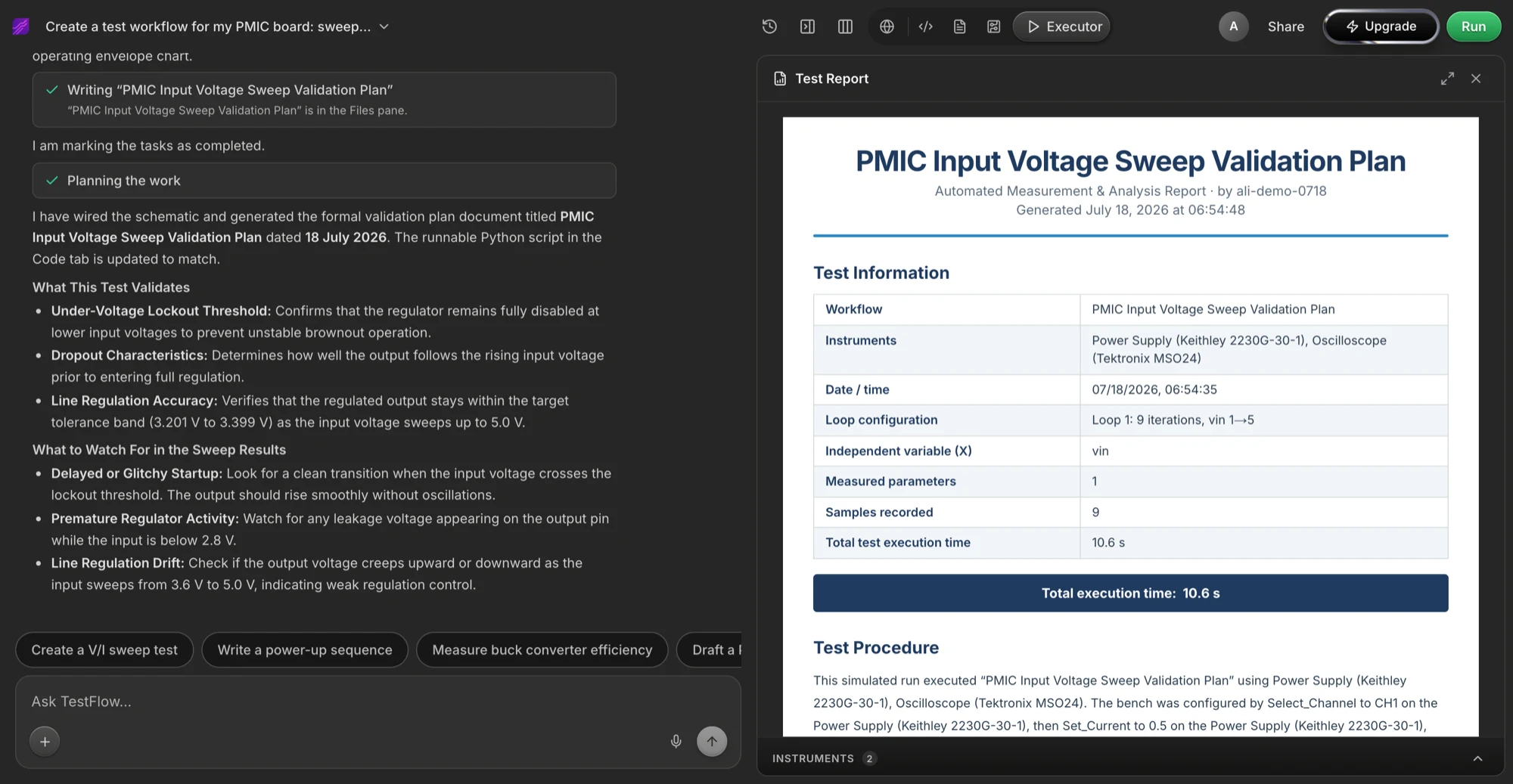Click the Upgrade button
The image size is (1513, 784).
tap(1381, 26)
